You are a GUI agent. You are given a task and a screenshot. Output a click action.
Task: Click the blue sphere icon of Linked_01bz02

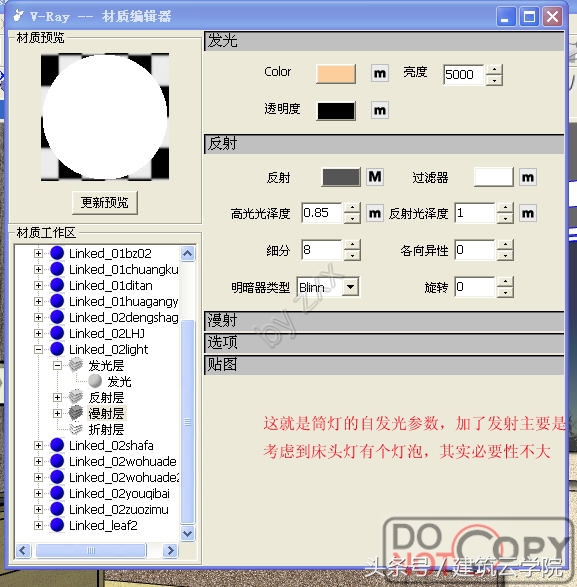[57, 253]
